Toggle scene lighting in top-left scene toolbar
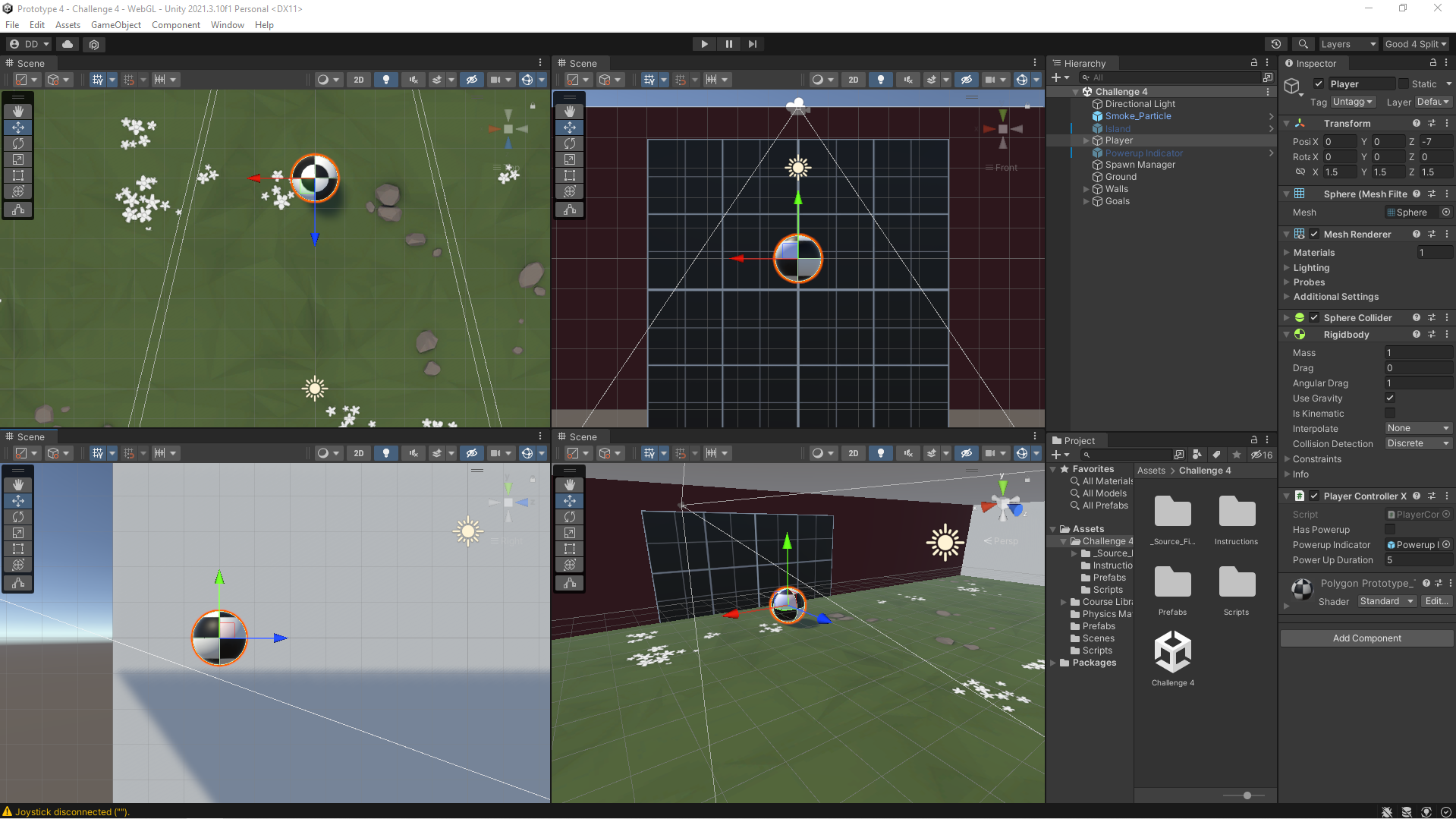Image resolution: width=1456 pixels, height=819 pixels. pyautogui.click(x=386, y=80)
